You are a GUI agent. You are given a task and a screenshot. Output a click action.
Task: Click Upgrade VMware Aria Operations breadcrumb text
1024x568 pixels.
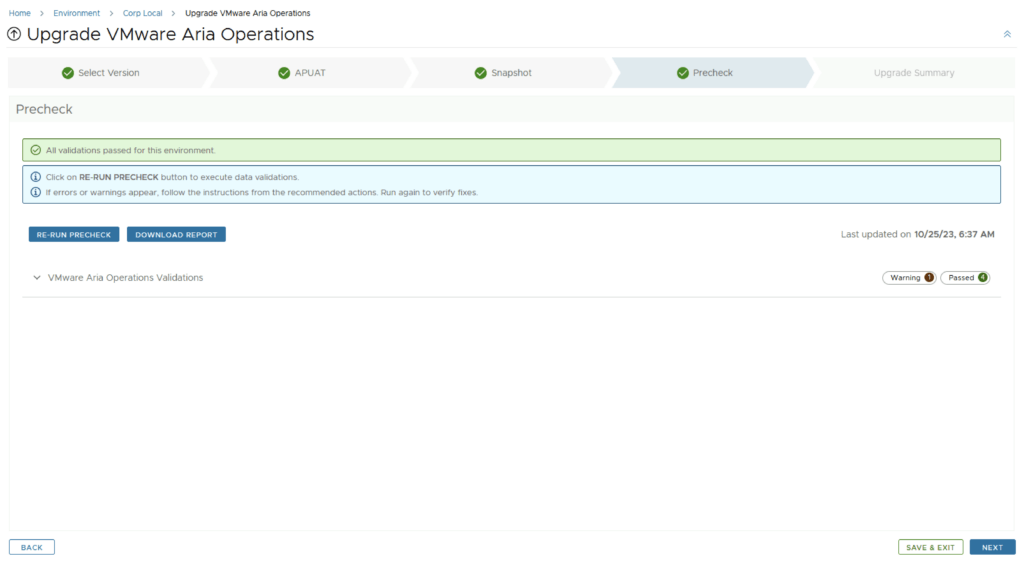click(x=248, y=13)
